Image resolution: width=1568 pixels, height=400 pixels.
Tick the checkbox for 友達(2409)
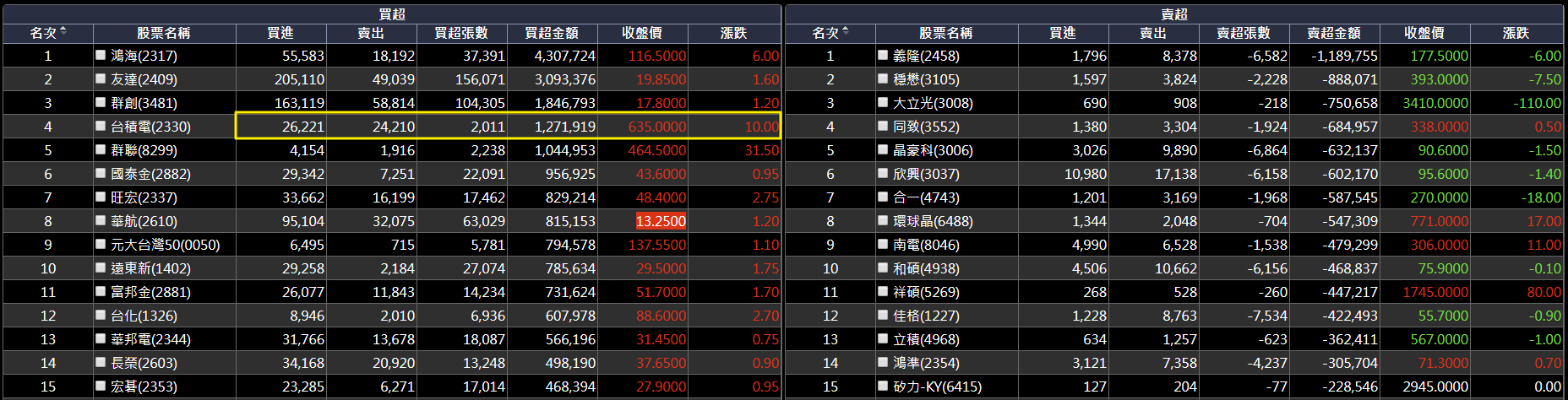(x=101, y=78)
